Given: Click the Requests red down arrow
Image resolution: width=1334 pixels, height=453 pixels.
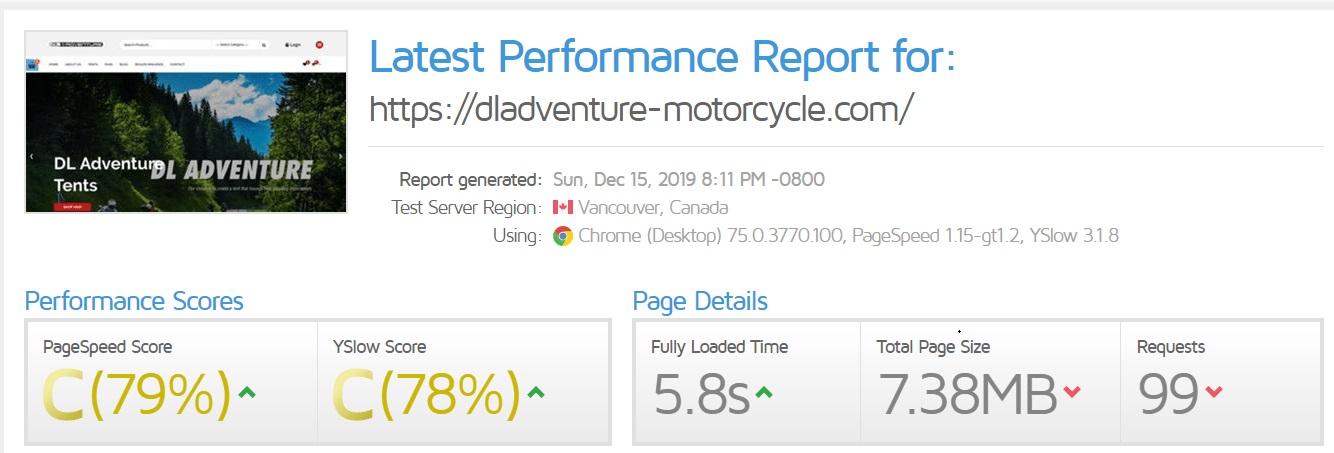Looking at the screenshot, I should click(x=1214, y=393).
